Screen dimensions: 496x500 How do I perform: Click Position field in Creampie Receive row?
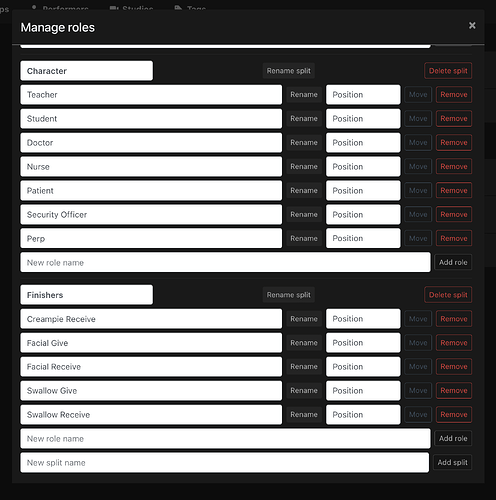pos(363,319)
